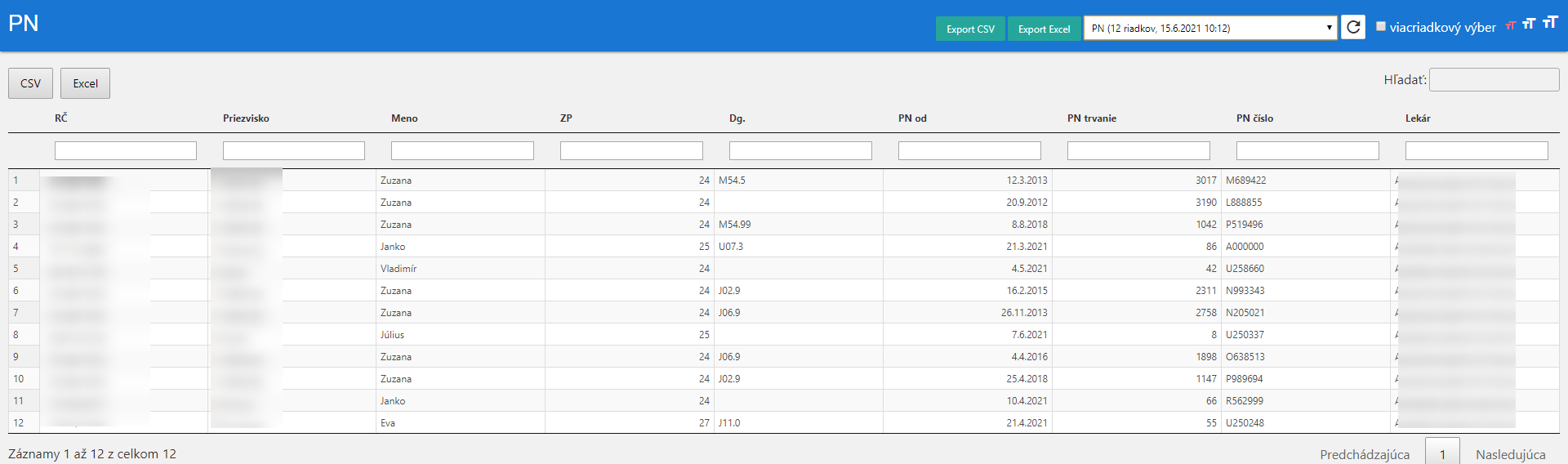Select the smallest font size icon
The width and height of the screenshot is (1568, 464).
(x=1510, y=25)
